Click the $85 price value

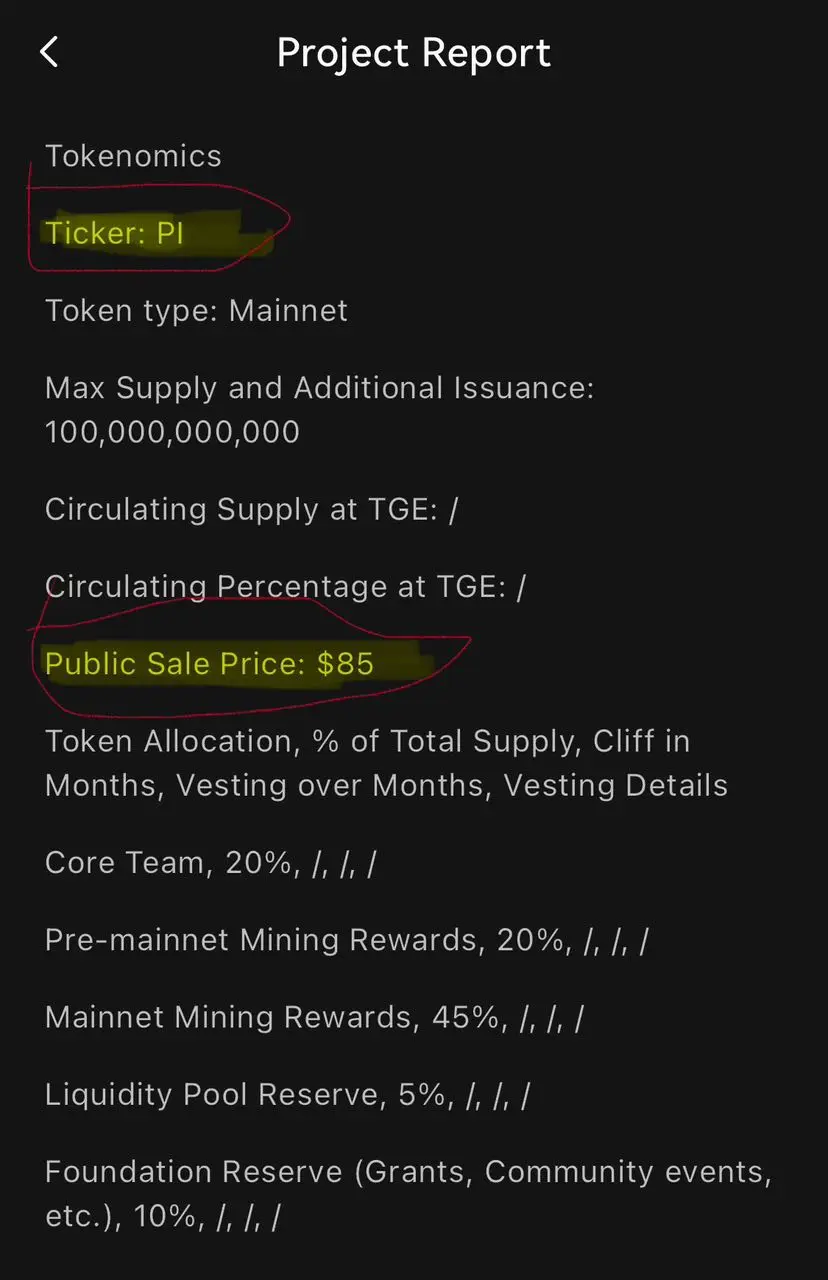(345, 663)
